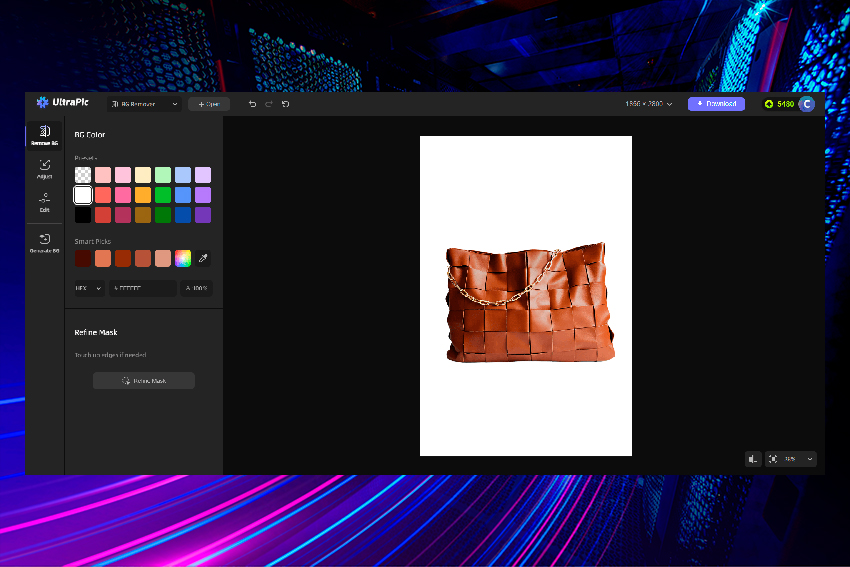Select the hot pink preset swatch
The image size is (850, 567).
(x=123, y=195)
